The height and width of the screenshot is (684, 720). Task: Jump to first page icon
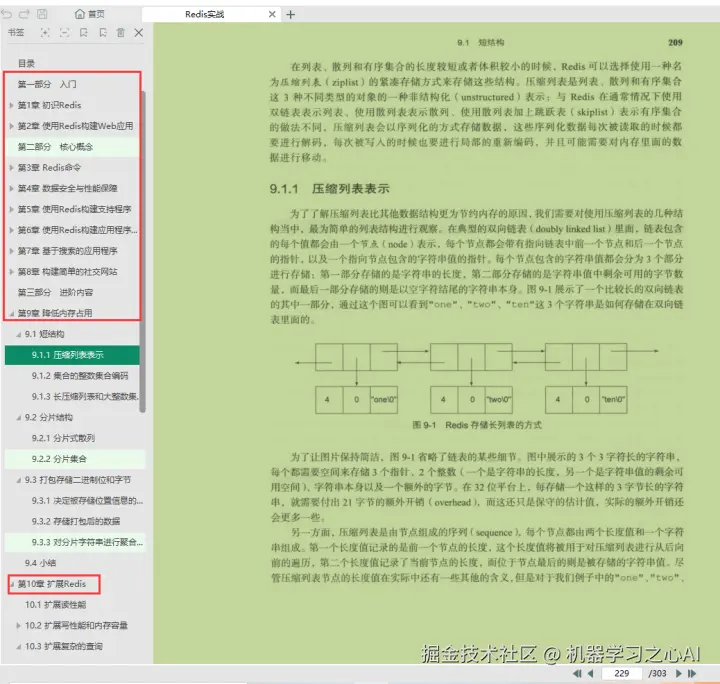pyautogui.click(x=577, y=673)
